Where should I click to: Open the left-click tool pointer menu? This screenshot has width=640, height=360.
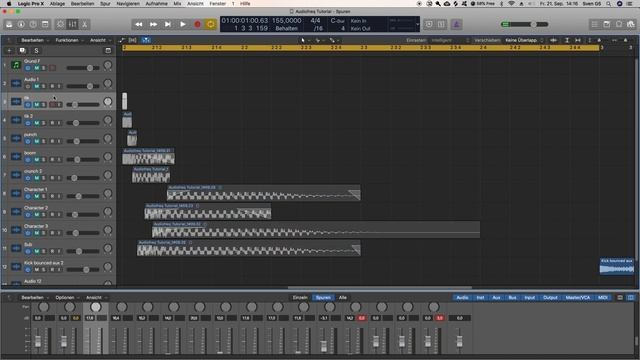(304, 40)
